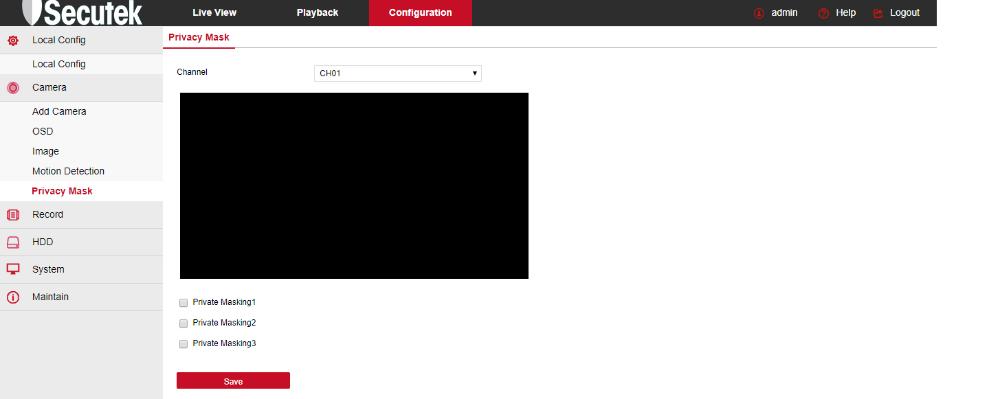Click the System monitor icon

13,269
